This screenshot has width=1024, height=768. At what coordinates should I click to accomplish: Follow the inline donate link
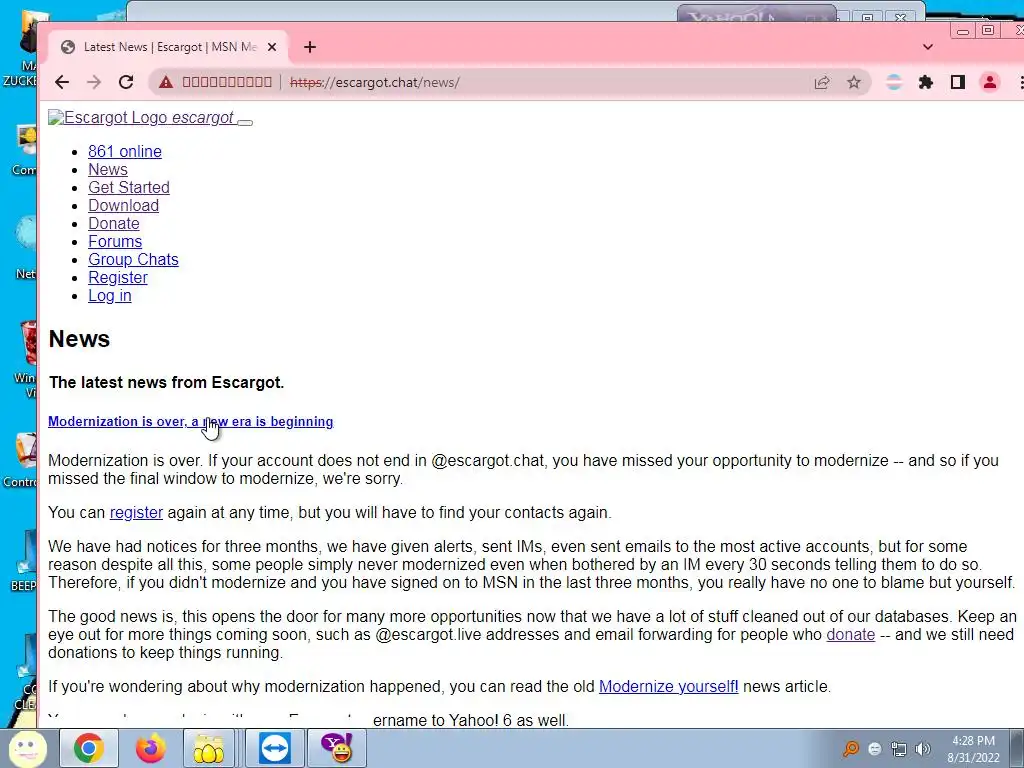pyautogui.click(x=850, y=635)
